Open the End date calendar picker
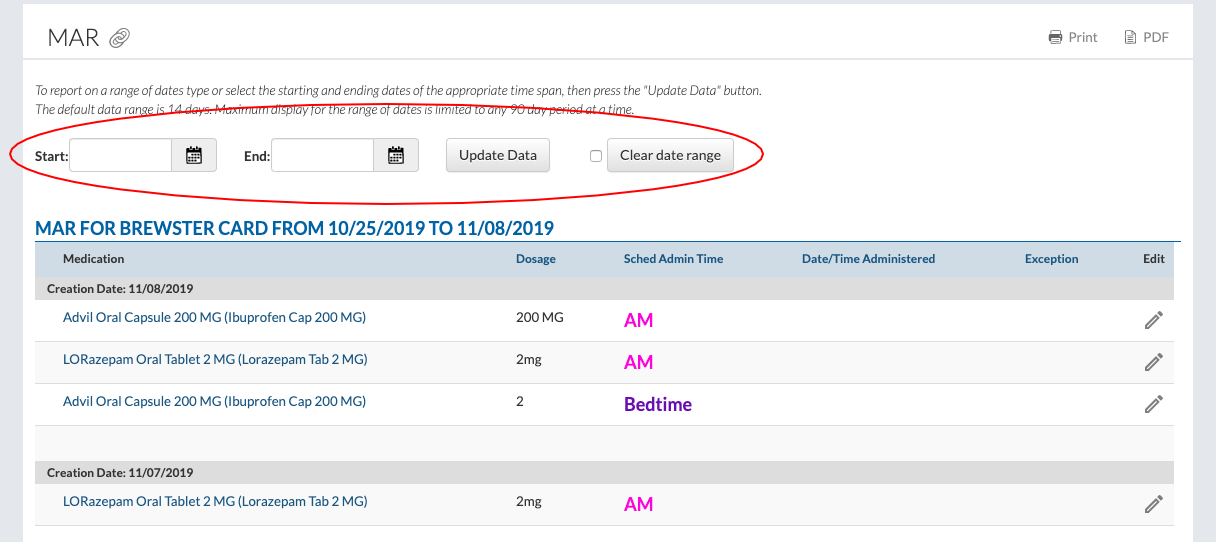The width and height of the screenshot is (1216, 542). [x=396, y=155]
